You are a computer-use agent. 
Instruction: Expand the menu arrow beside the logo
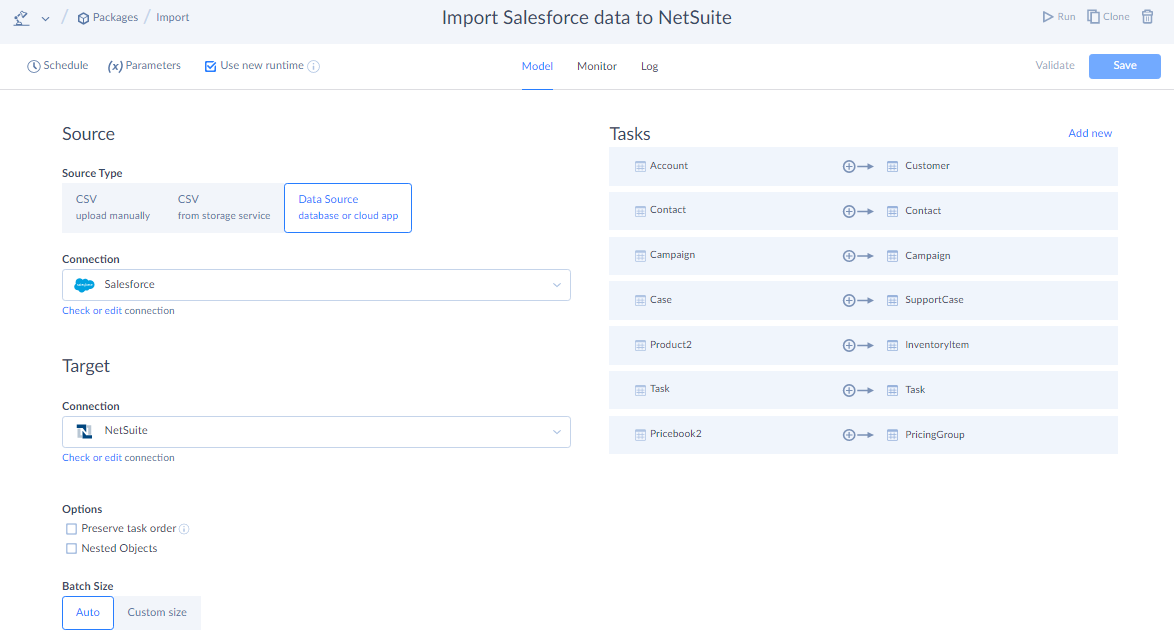(46, 19)
